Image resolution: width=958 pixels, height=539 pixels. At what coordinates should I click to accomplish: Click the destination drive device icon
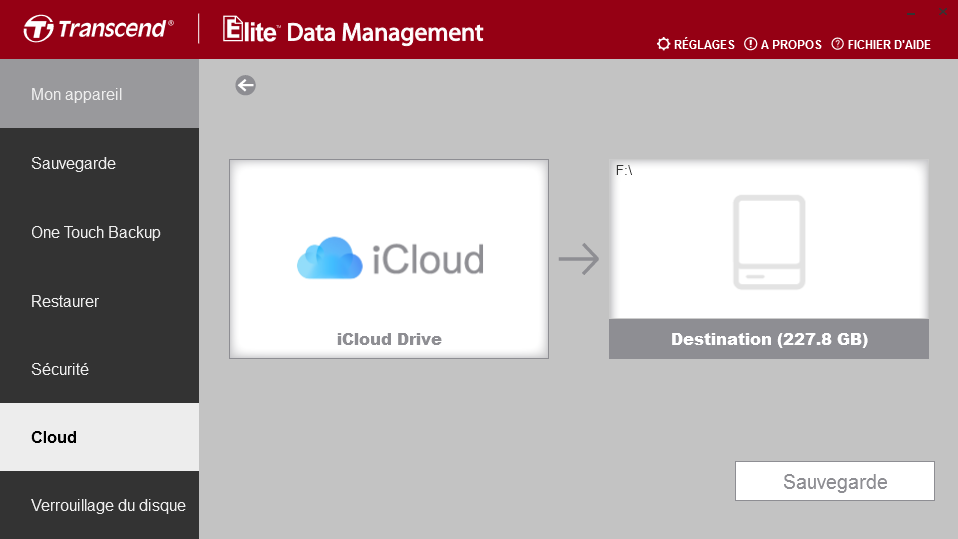(x=769, y=241)
